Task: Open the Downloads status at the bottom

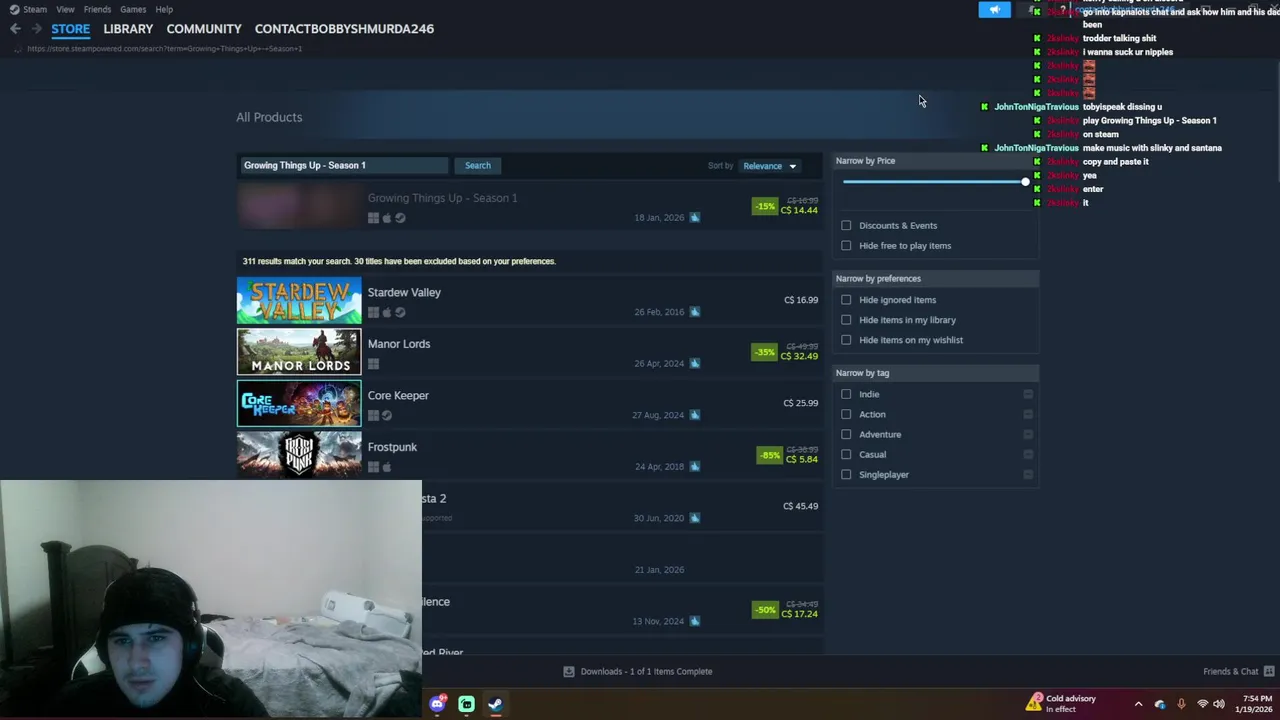Action: [x=637, y=671]
